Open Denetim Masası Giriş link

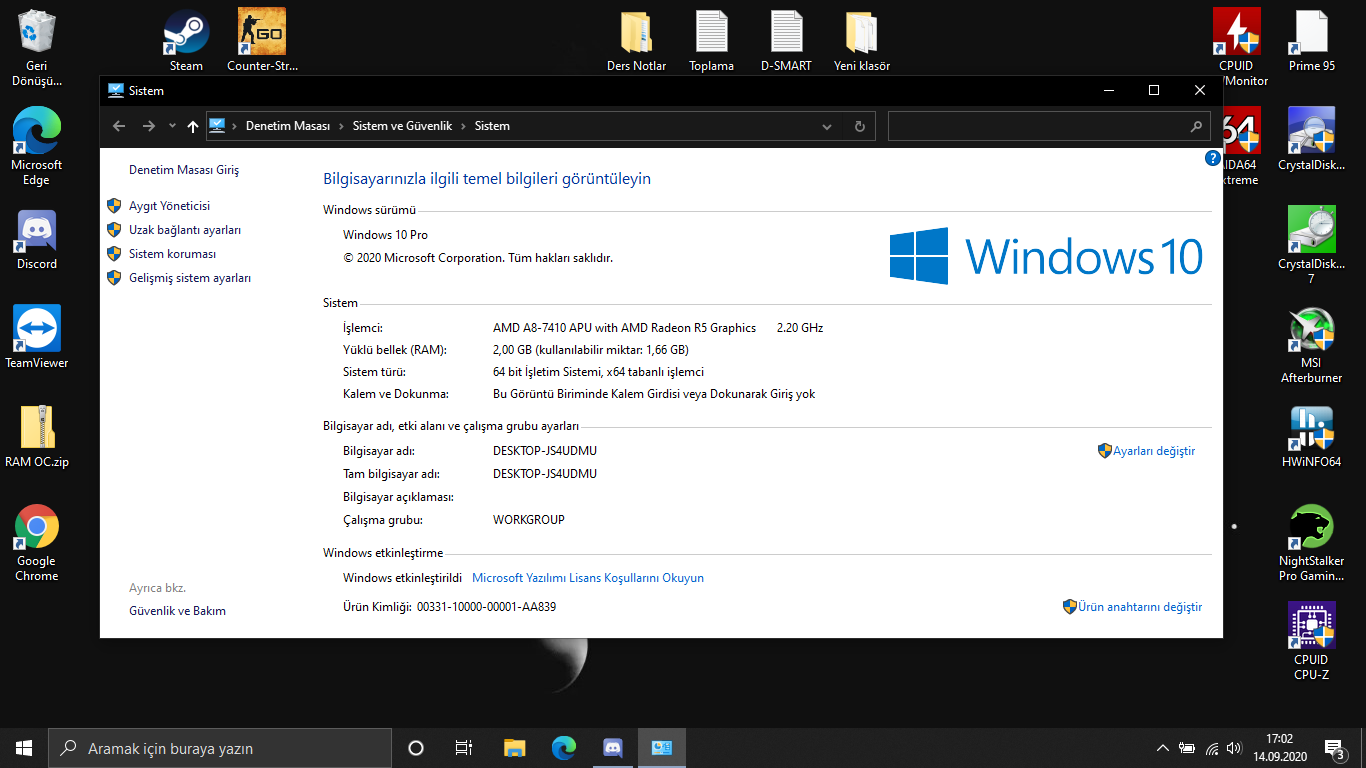pos(184,170)
